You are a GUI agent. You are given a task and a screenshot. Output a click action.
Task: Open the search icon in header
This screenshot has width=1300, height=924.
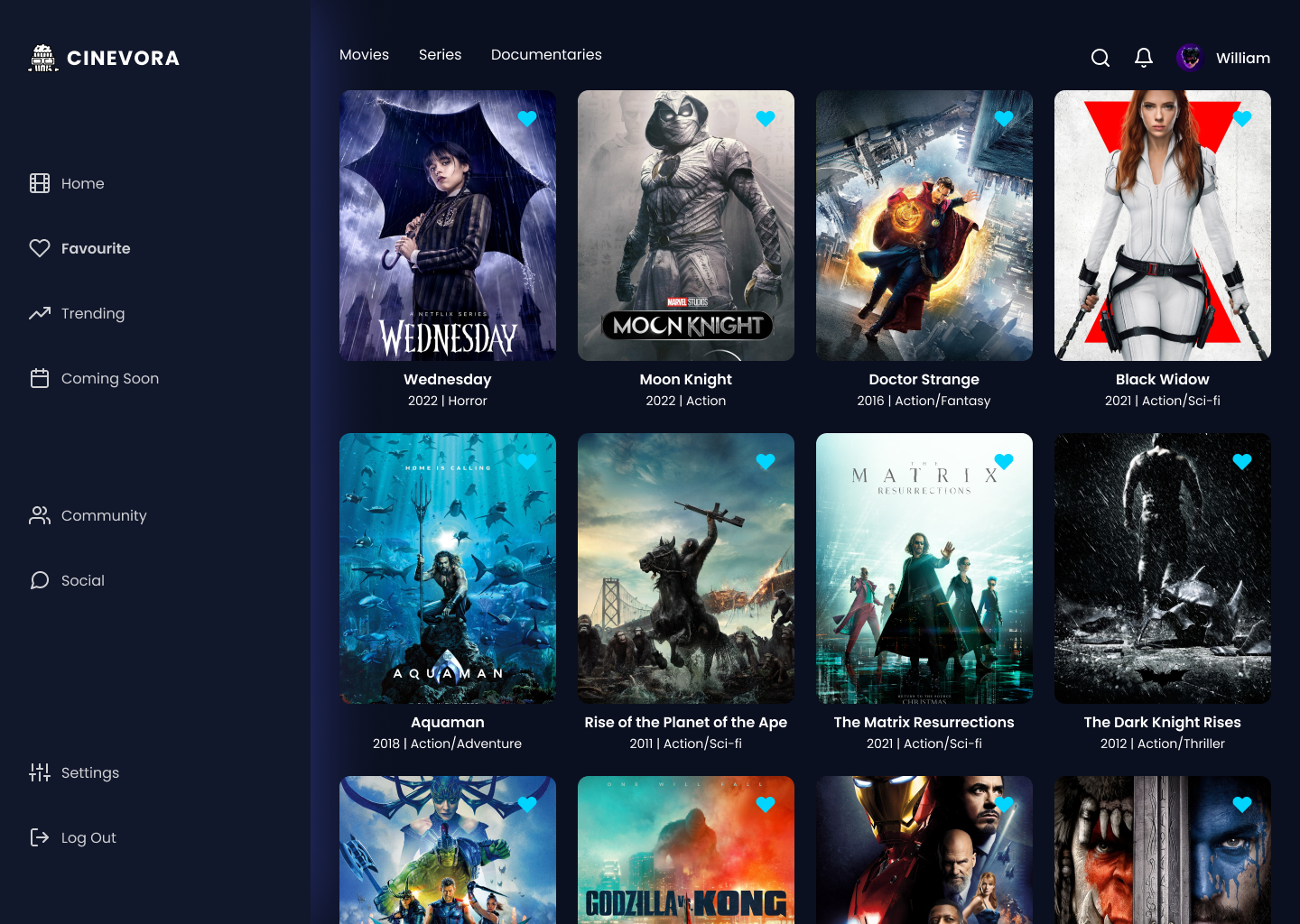click(x=1100, y=58)
